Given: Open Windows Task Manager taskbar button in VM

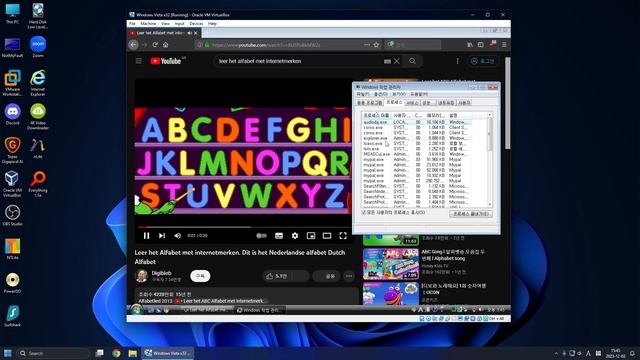Looking at the screenshot, I should click(x=259, y=310).
